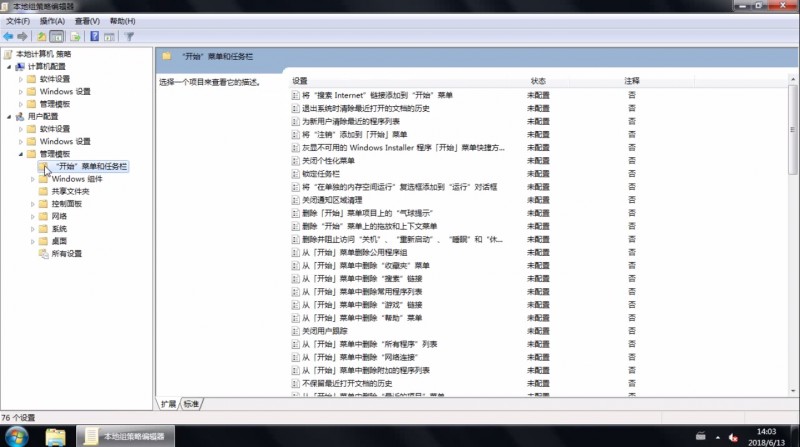Expand 管理模板 under 计算机配置
Image resolution: width=800 pixels, height=447 pixels.
click(21, 104)
